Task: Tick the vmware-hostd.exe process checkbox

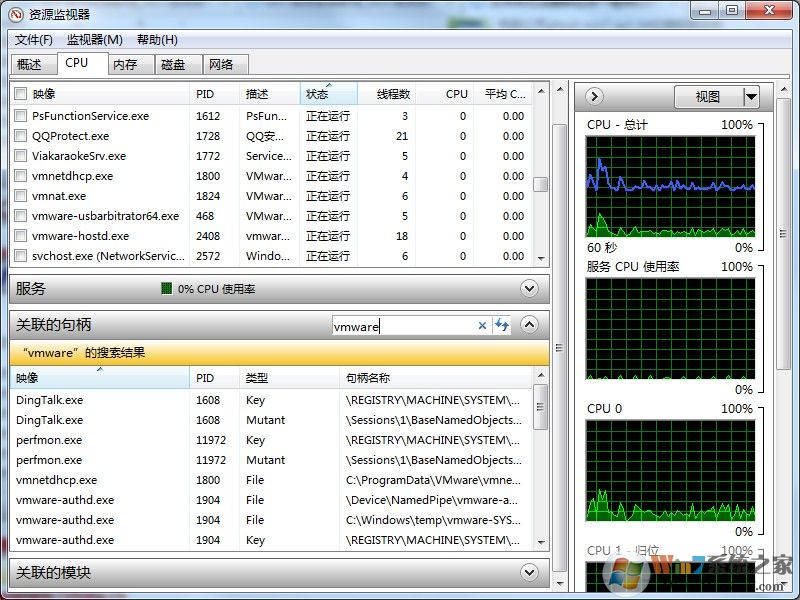Action: (x=21, y=236)
